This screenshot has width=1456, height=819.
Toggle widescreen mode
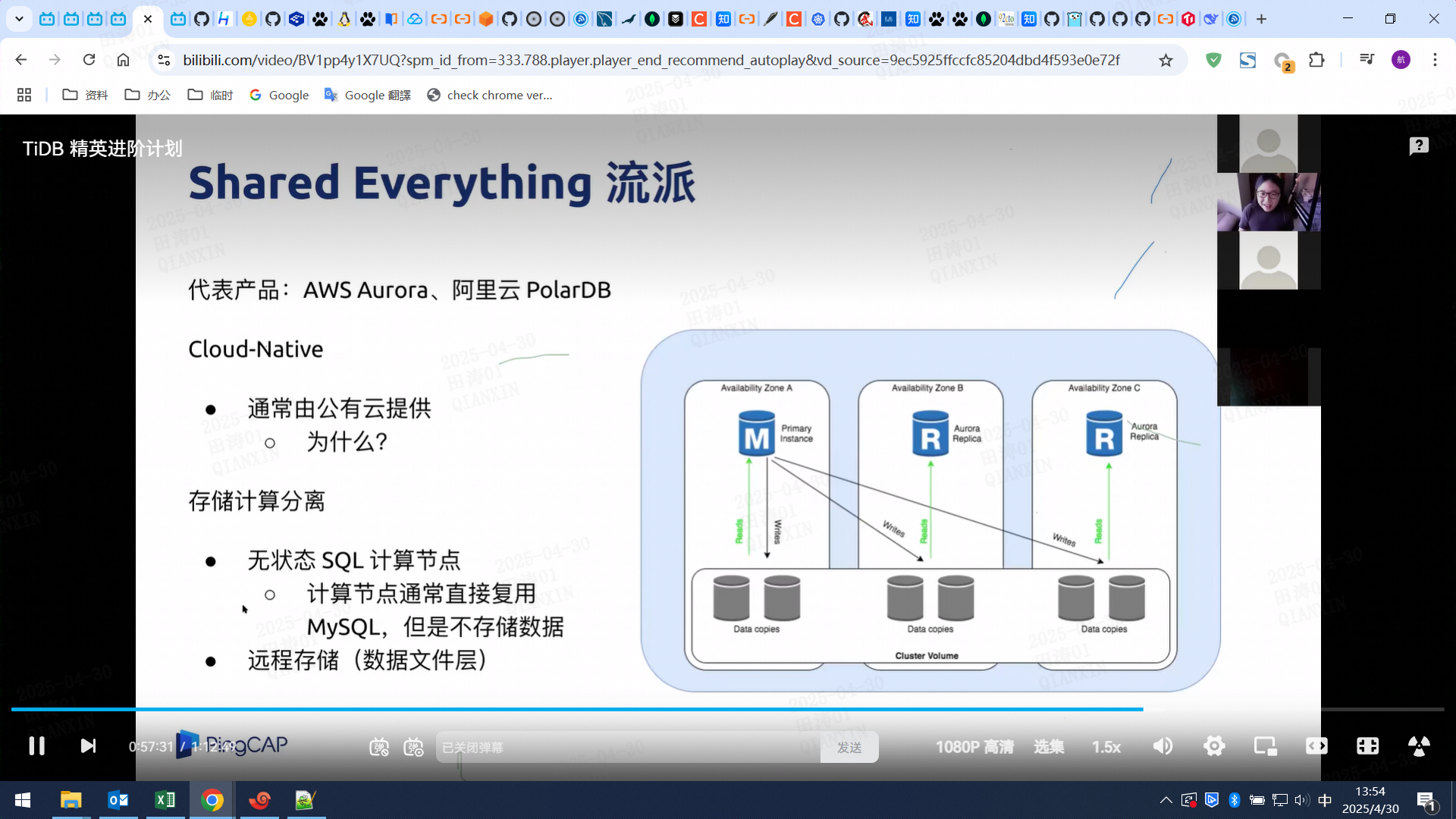tap(1316, 746)
